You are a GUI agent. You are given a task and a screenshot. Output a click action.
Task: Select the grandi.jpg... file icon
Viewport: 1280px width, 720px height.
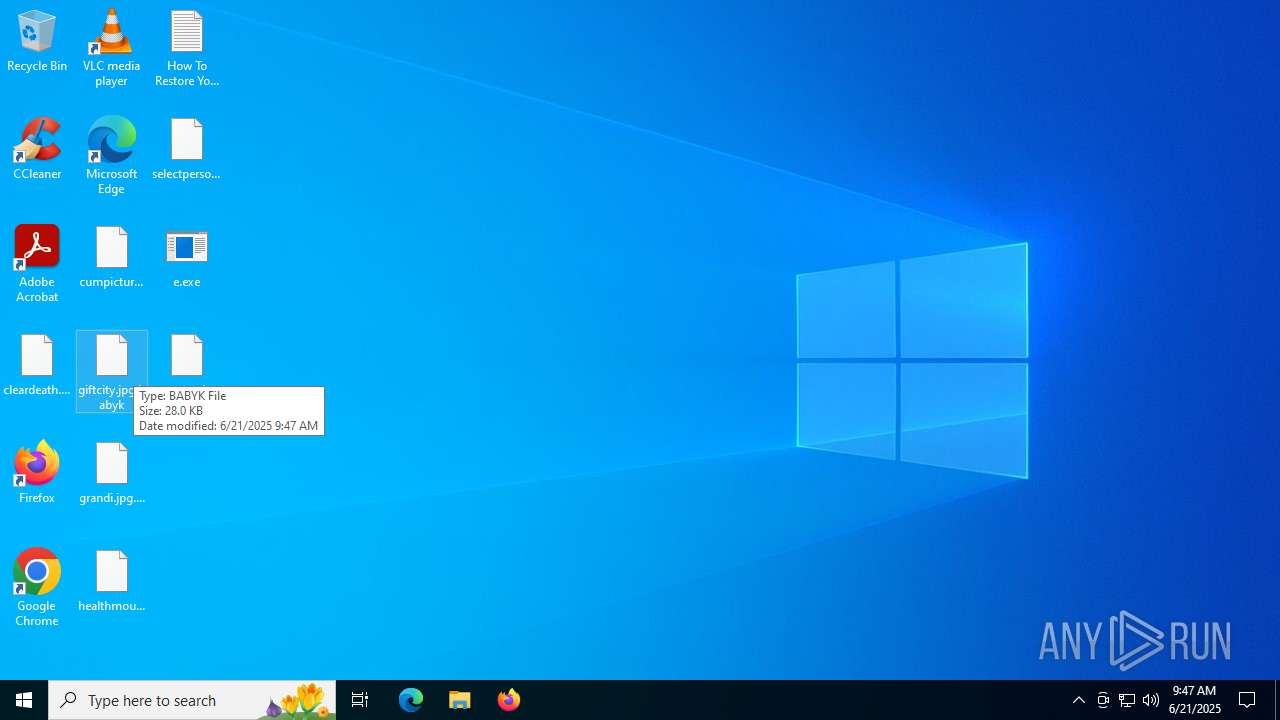pos(111,473)
